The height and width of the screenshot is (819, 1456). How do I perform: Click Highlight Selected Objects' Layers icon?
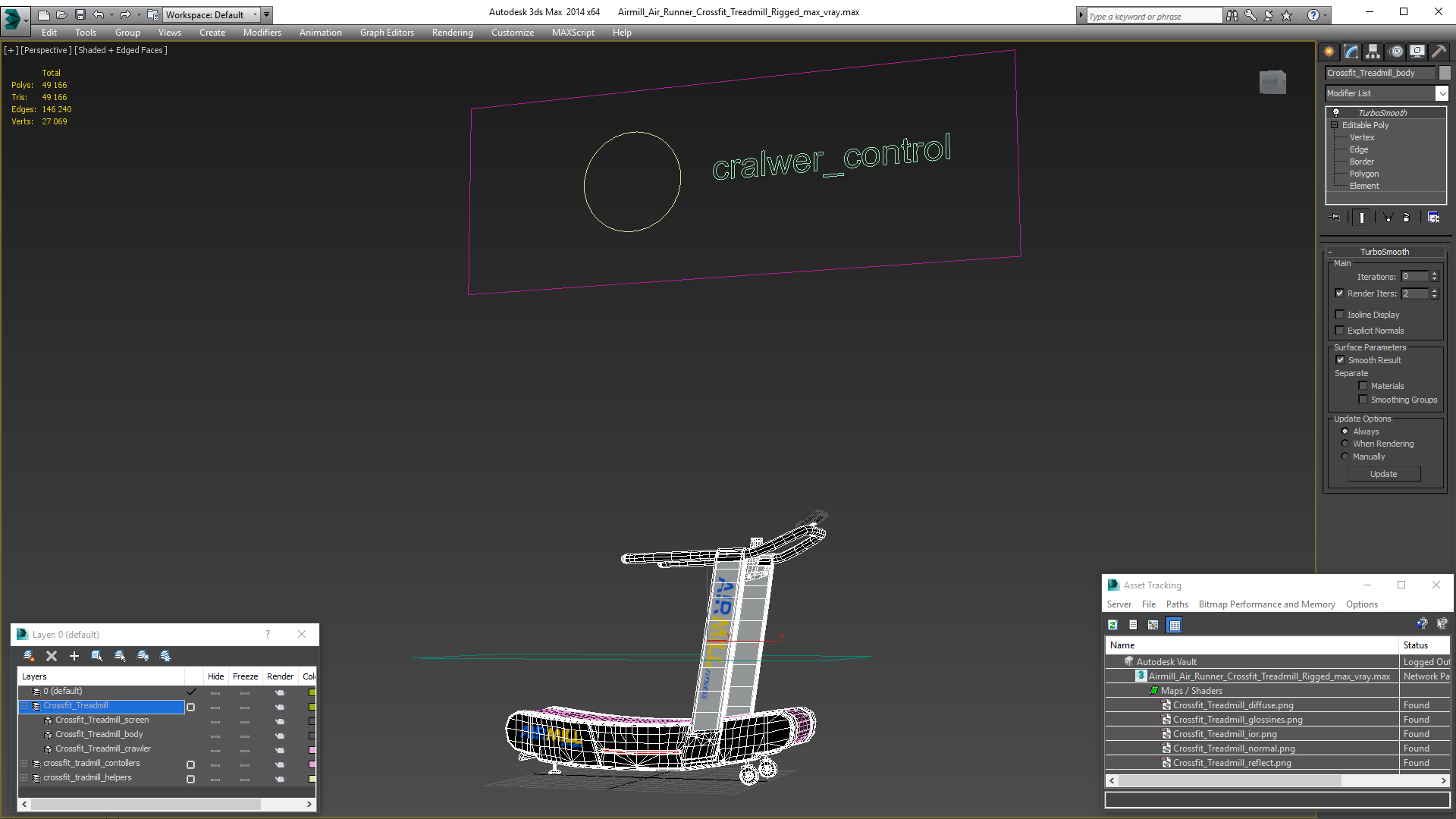(120, 656)
